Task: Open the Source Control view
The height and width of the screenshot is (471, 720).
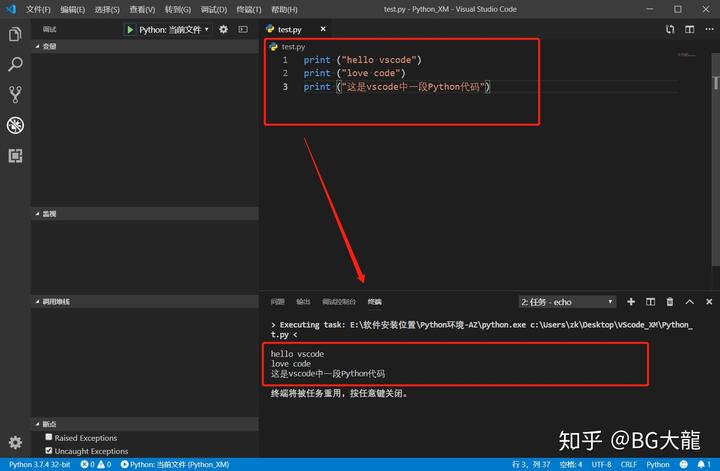Action: click(15, 95)
